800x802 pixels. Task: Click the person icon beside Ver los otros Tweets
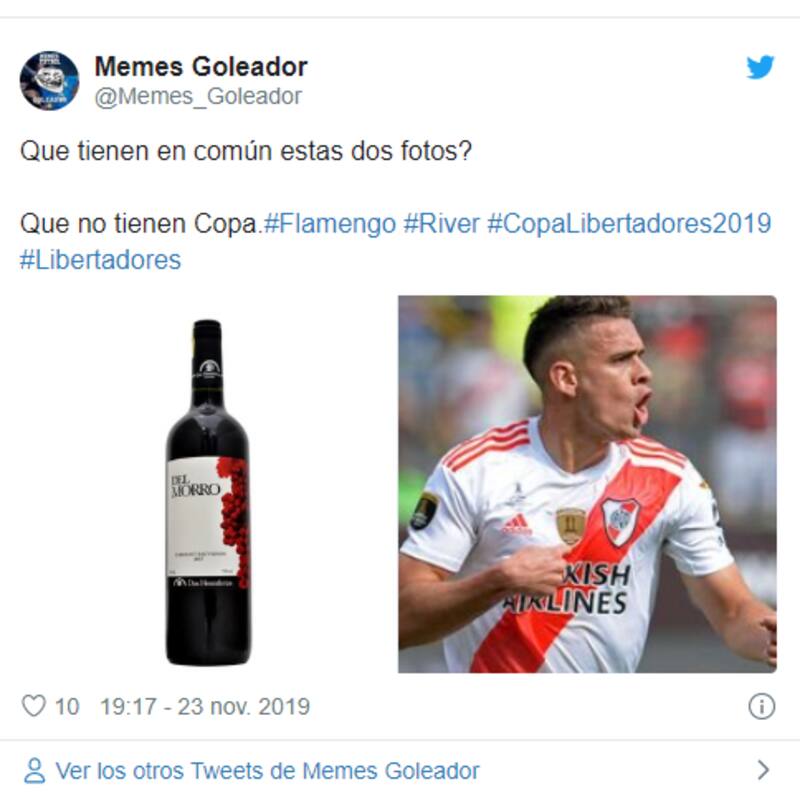[34, 770]
